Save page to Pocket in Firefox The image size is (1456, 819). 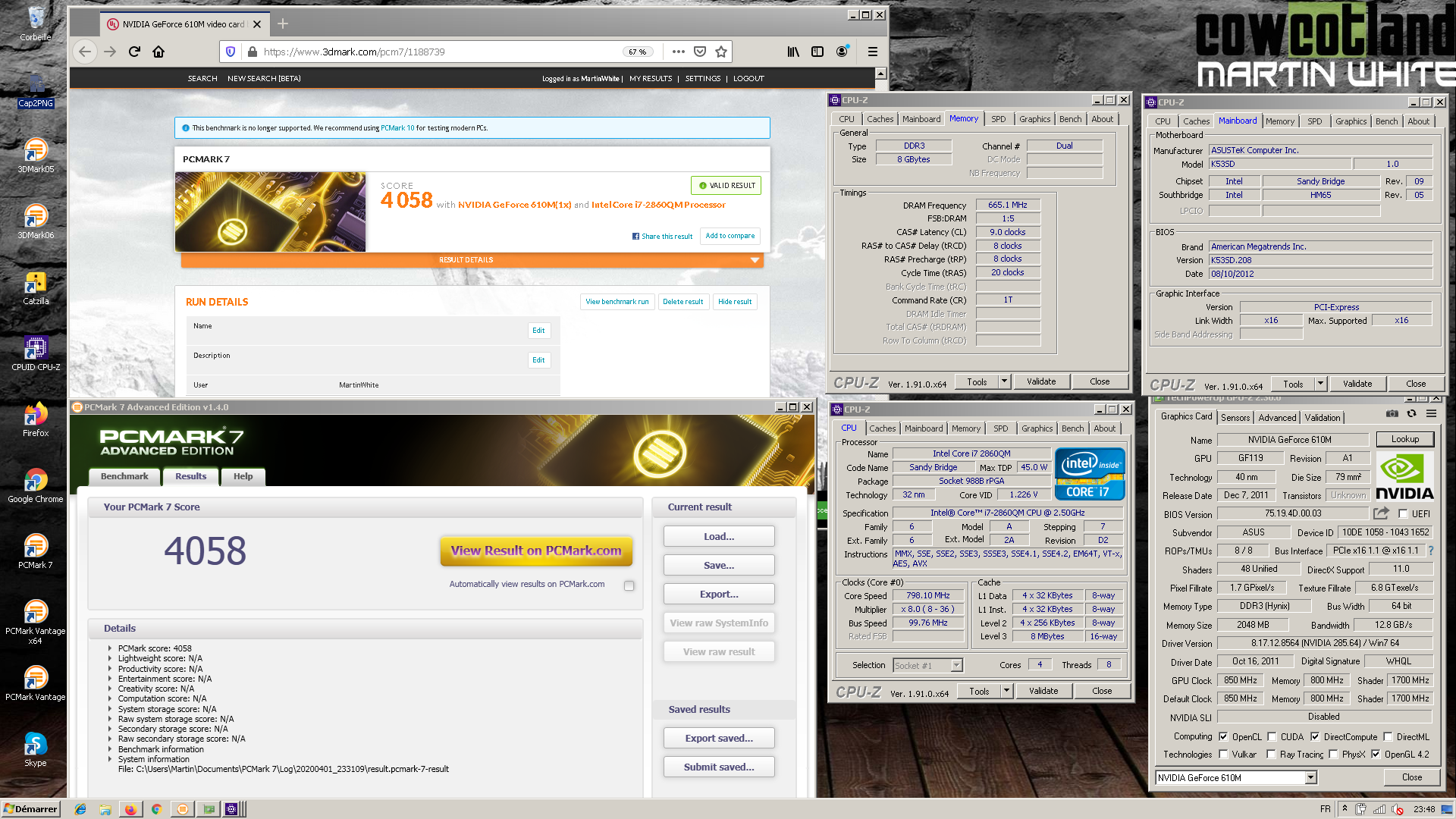coord(700,52)
